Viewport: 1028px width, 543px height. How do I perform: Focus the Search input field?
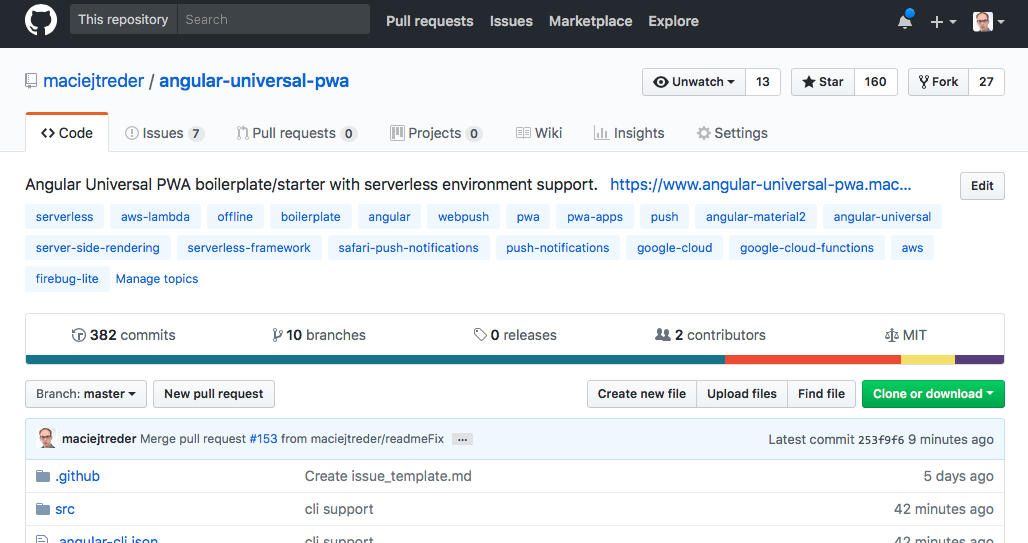tap(273, 20)
